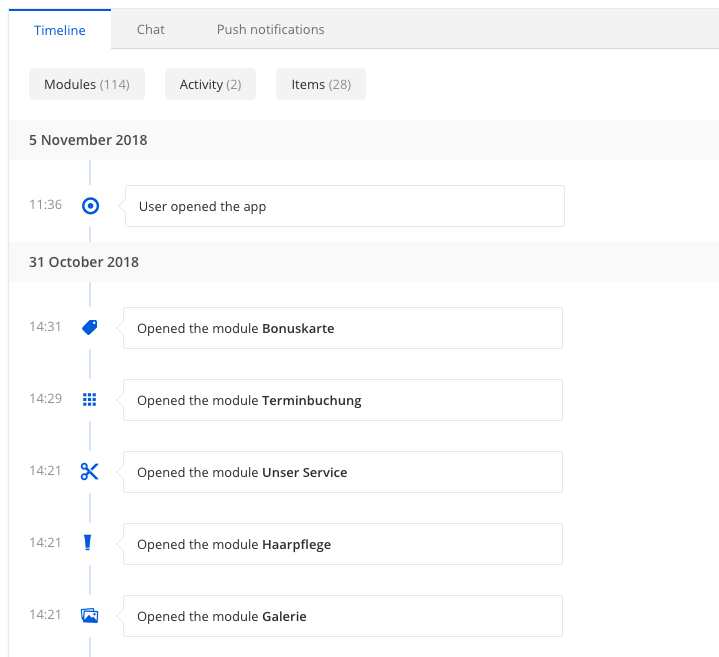Click the Galerie module entry
Screen dimensions: 719x657
pos(343,616)
